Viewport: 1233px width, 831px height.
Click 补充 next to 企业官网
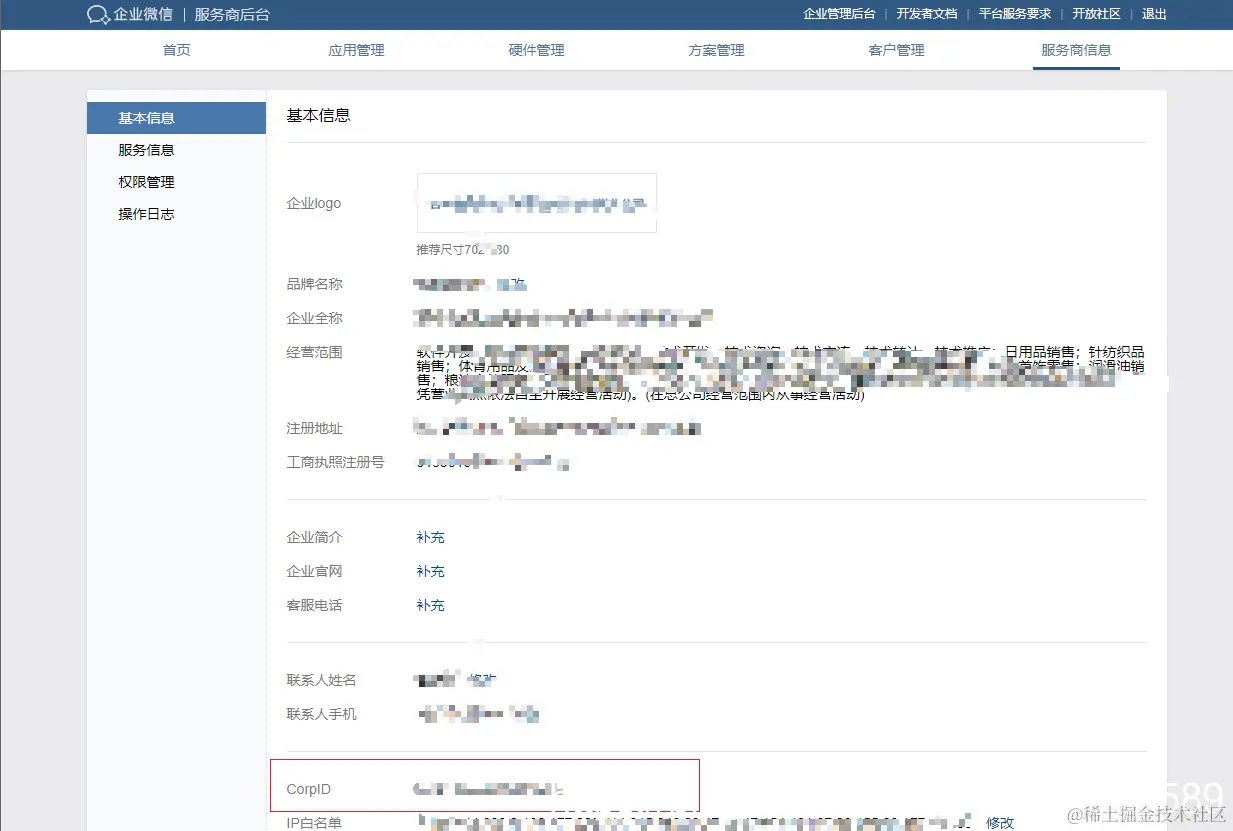pyautogui.click(x=430, y=572)
